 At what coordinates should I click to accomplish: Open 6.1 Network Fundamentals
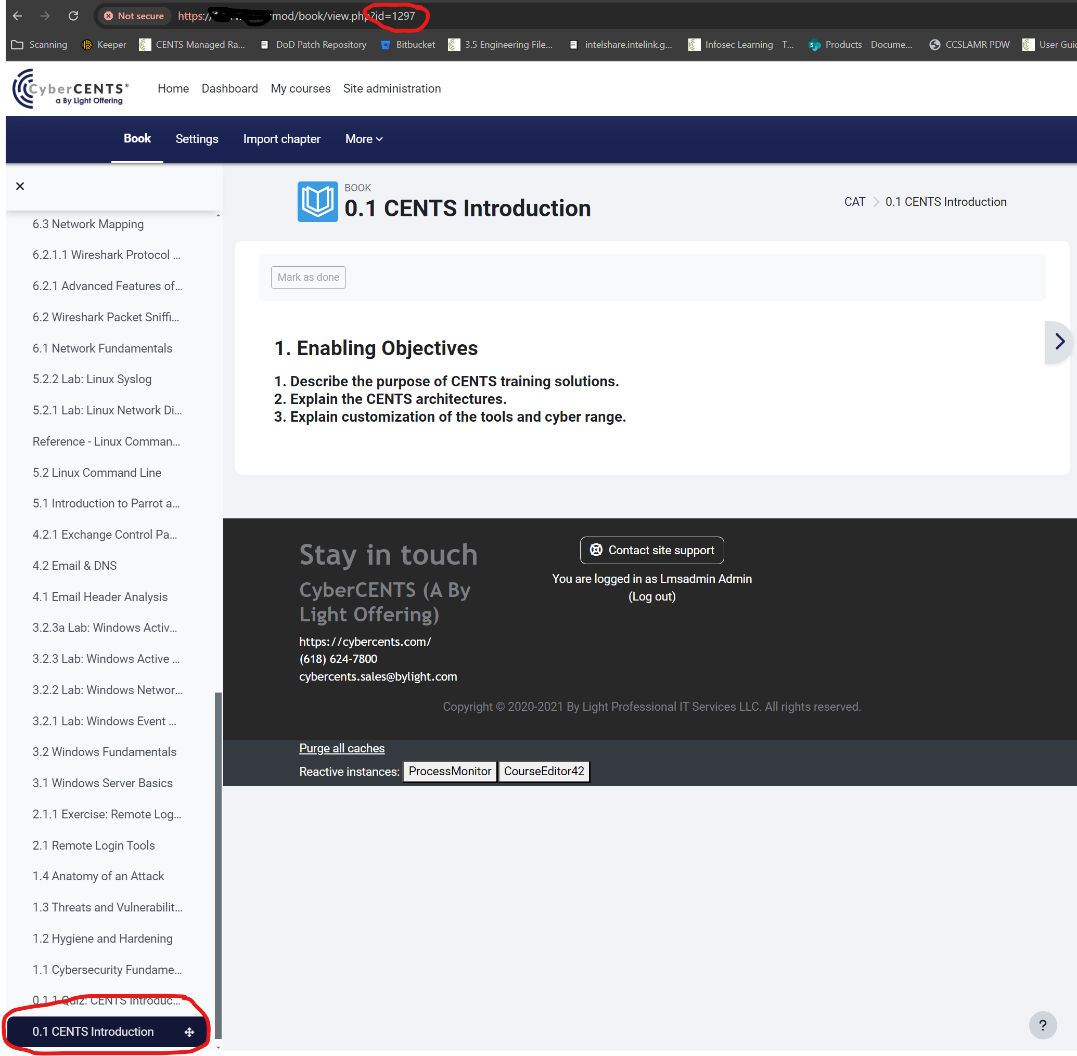click(102, 348)
